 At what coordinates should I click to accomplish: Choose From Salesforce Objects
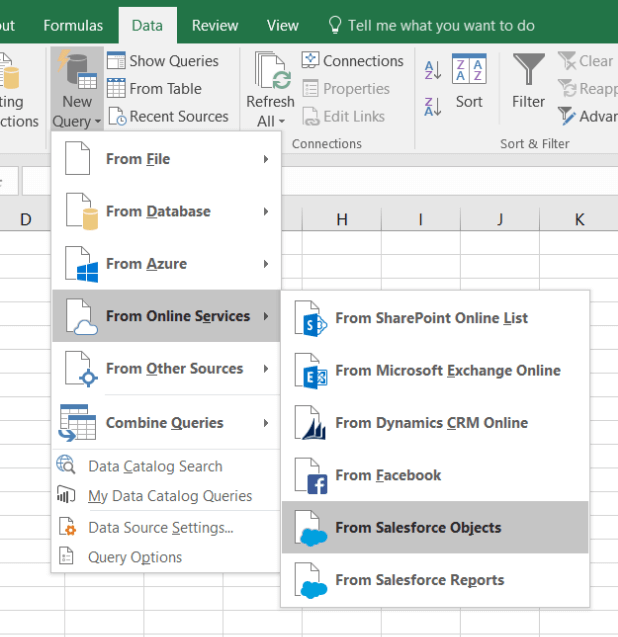tap(435, 527)
